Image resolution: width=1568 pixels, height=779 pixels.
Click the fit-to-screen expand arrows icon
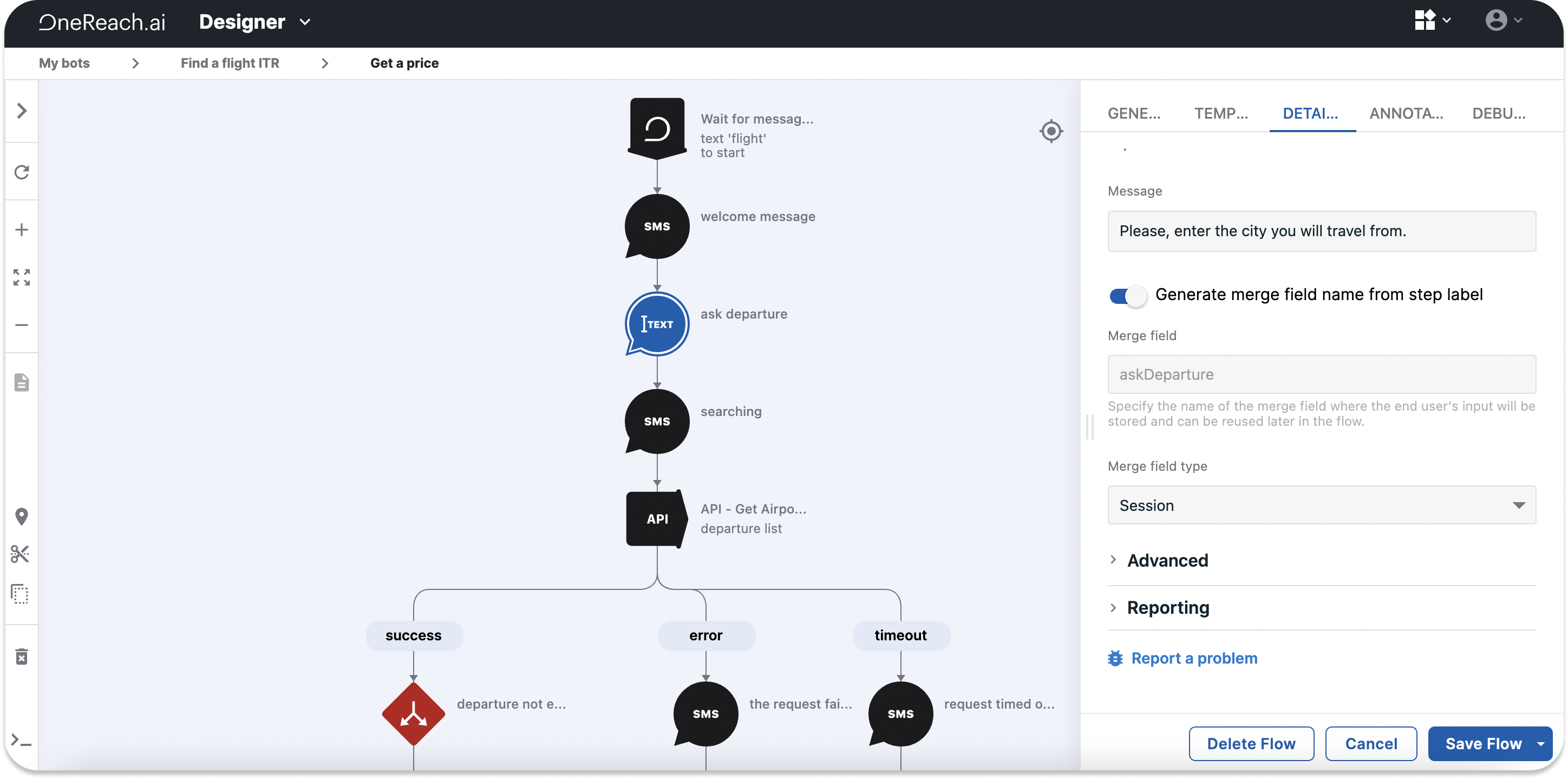tap(22, 277)
